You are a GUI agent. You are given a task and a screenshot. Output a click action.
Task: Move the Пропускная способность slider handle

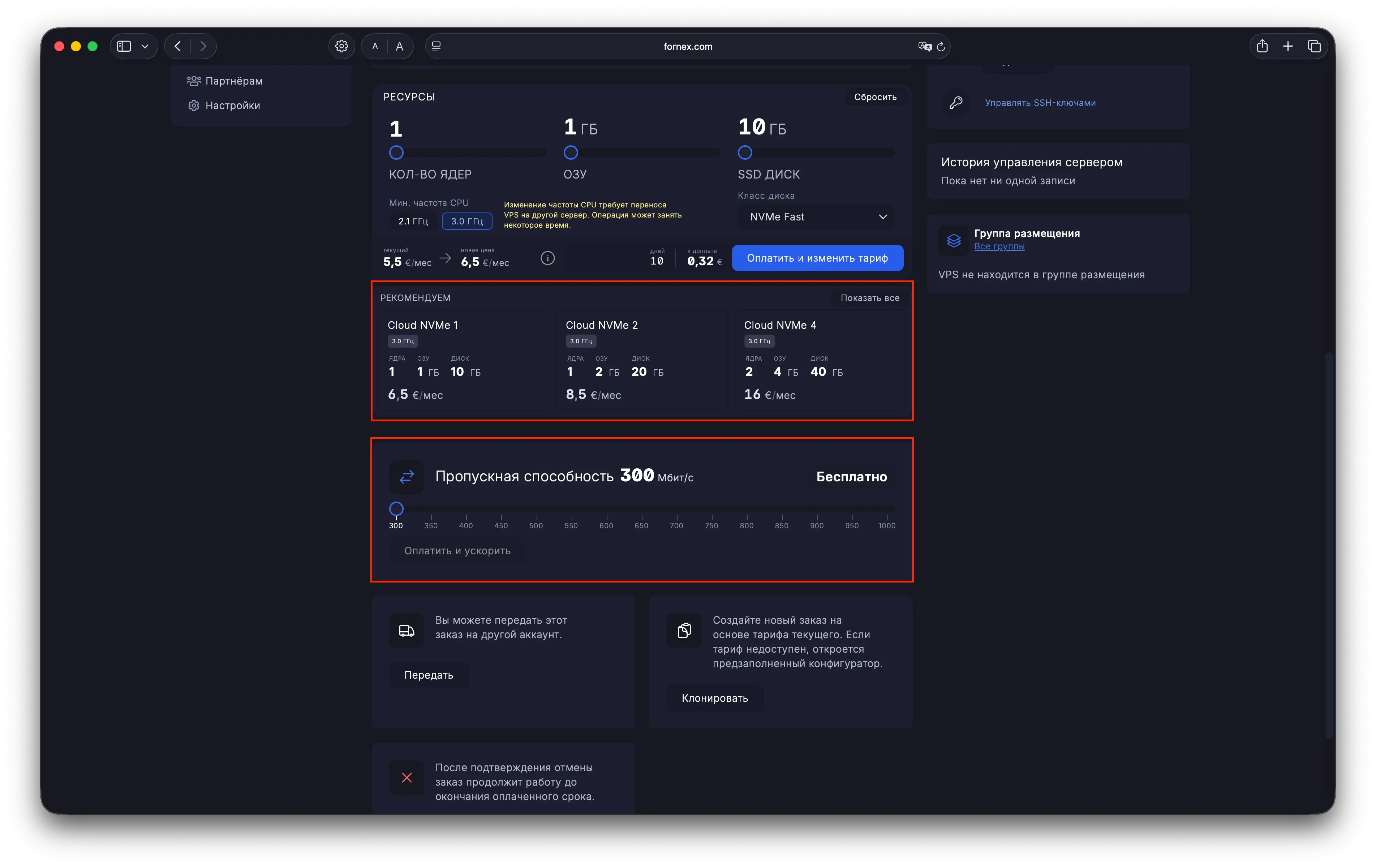click(x=396, y=508)
